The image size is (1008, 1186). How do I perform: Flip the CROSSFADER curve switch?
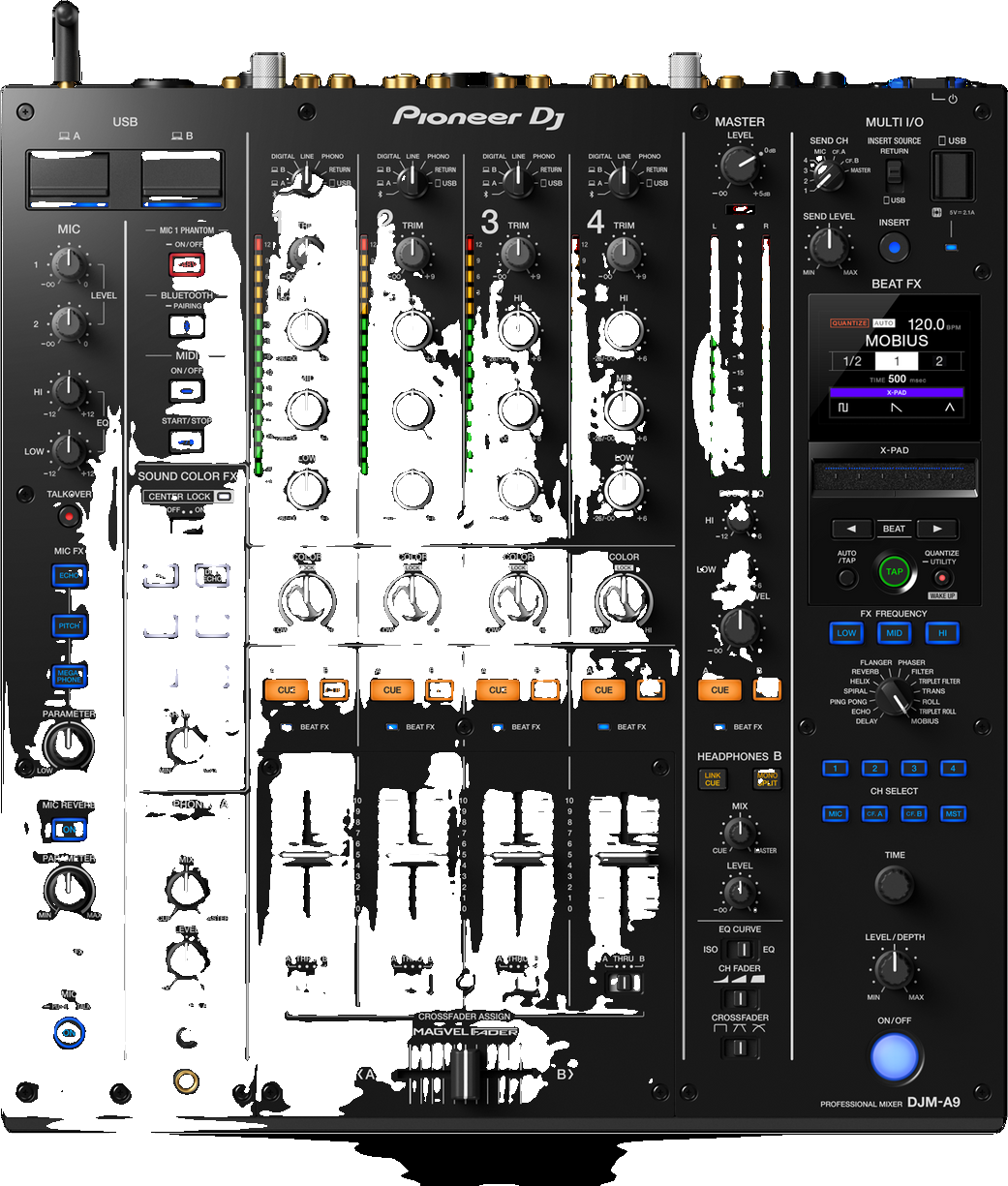point(740,1047)
